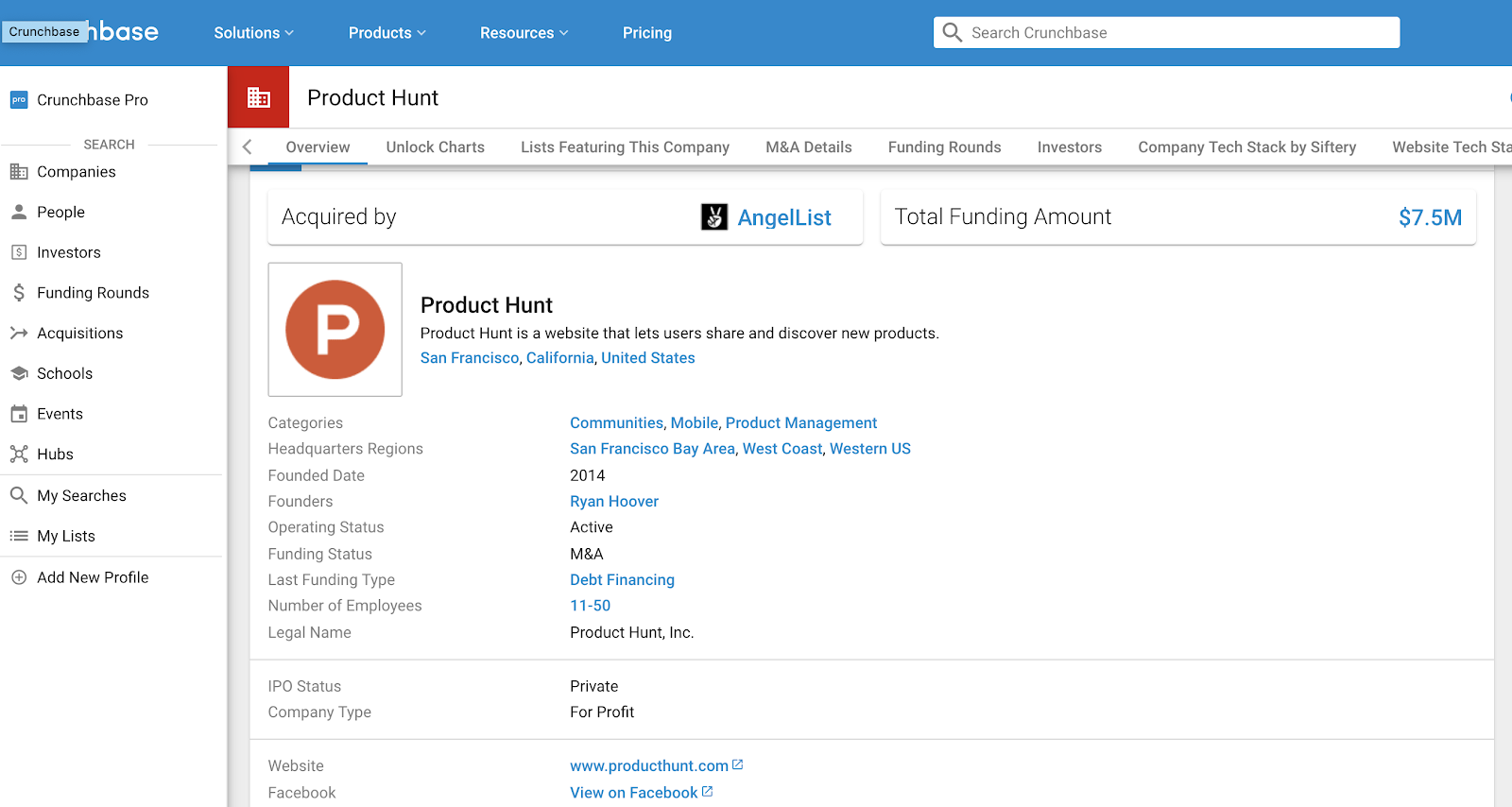
Task: Click the 11-50 employees link
Action: [590, 606]
